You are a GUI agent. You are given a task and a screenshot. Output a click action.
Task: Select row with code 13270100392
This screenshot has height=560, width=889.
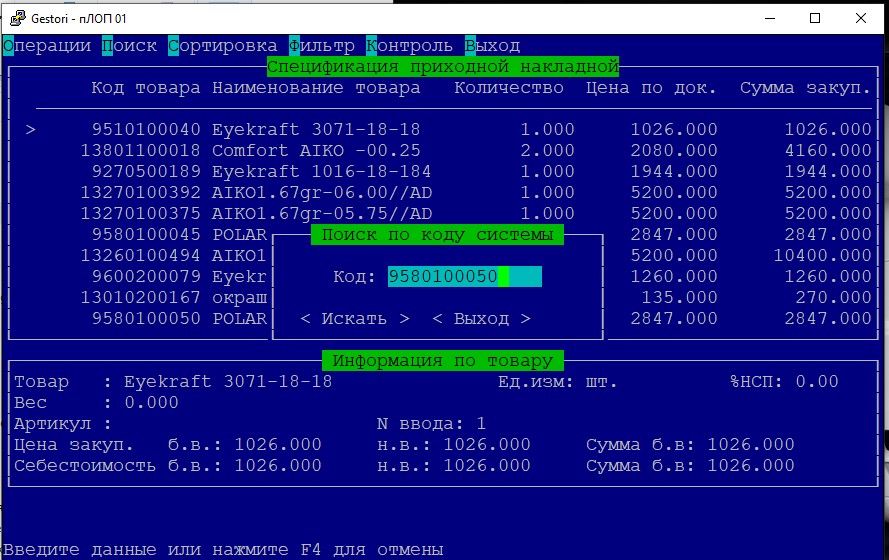click(x=448, y=192)
